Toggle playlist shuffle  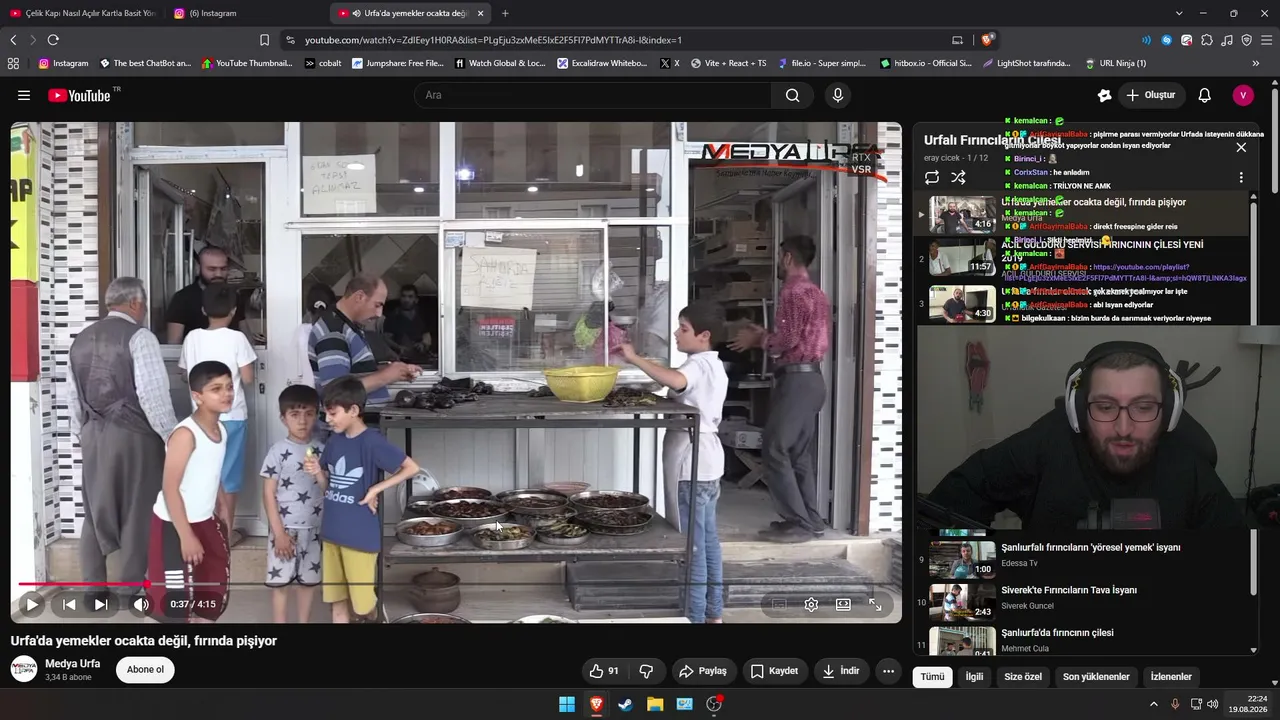click(958, 177)
